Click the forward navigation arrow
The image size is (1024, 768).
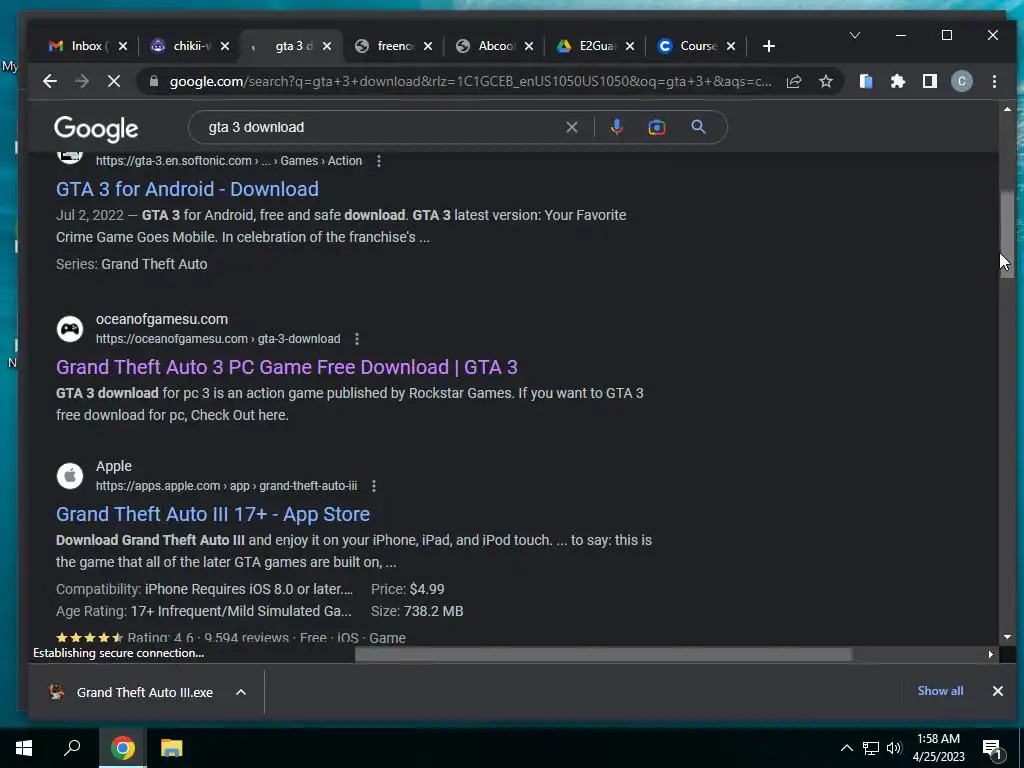[x=82, y=81]
